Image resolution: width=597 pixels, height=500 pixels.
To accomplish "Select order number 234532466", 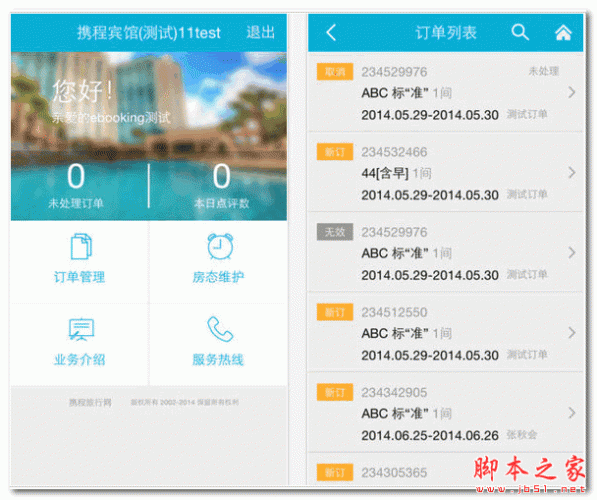I will click(x=394, y=152).
